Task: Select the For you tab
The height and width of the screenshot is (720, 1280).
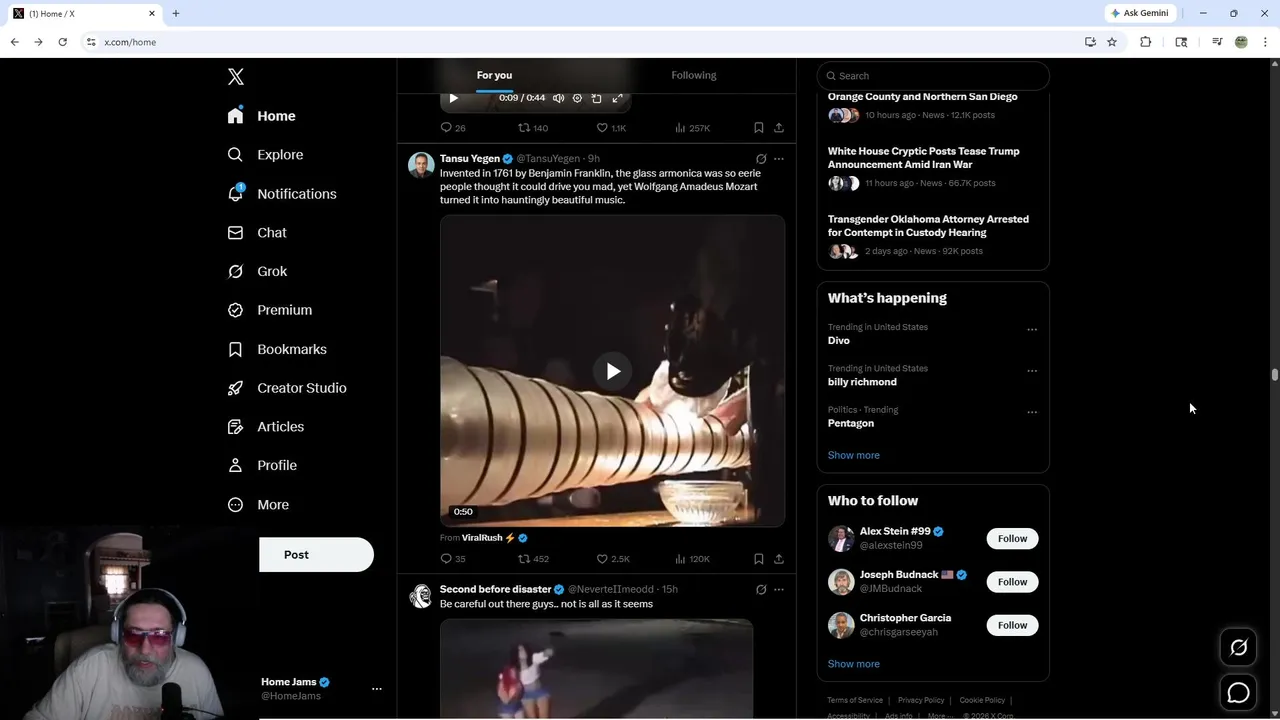Action: [494, 76]
